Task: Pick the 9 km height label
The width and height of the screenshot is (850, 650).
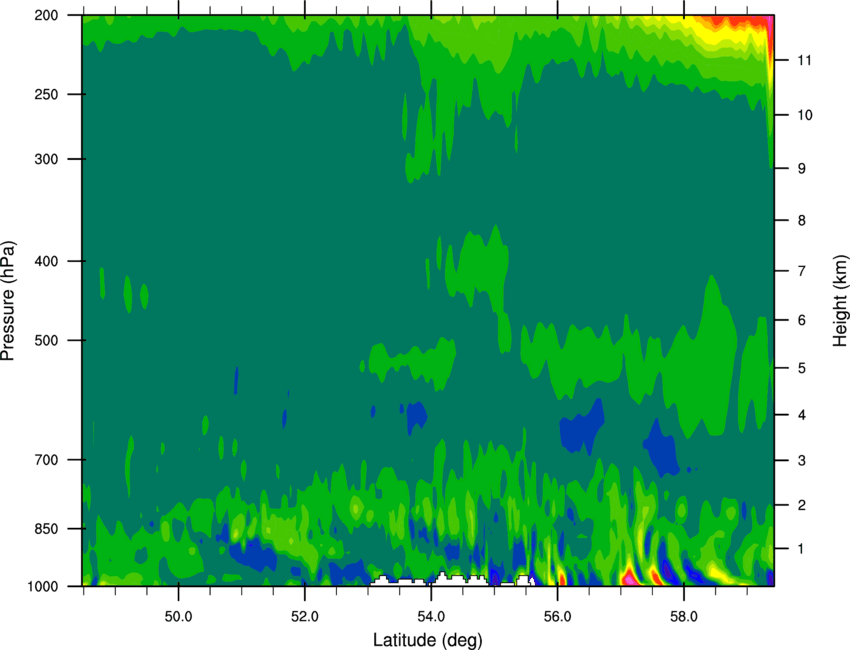Action: [802, 169]
